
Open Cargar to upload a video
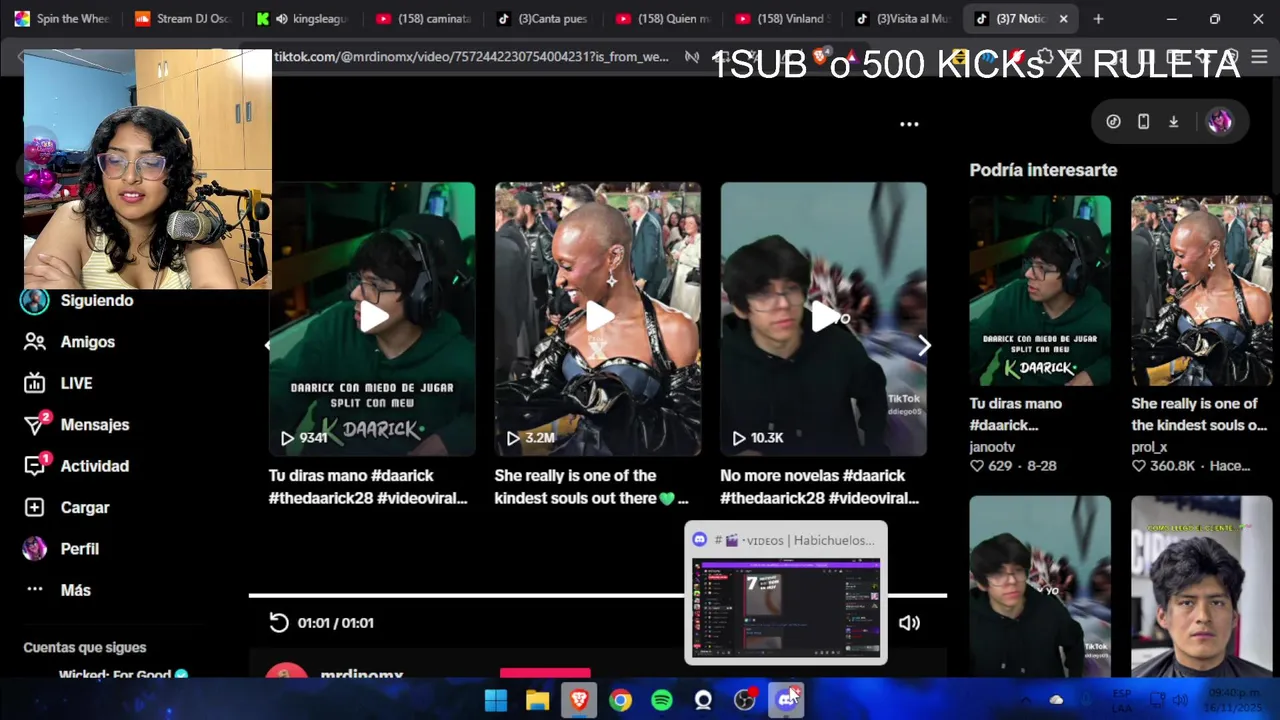[66, 508]
